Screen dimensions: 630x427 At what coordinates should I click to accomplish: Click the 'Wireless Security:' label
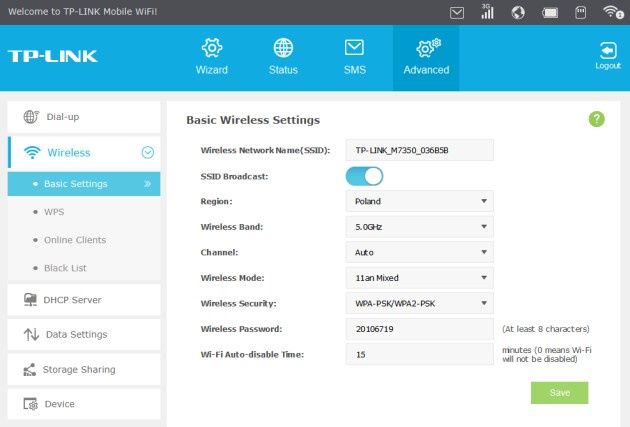pos(239,304)
